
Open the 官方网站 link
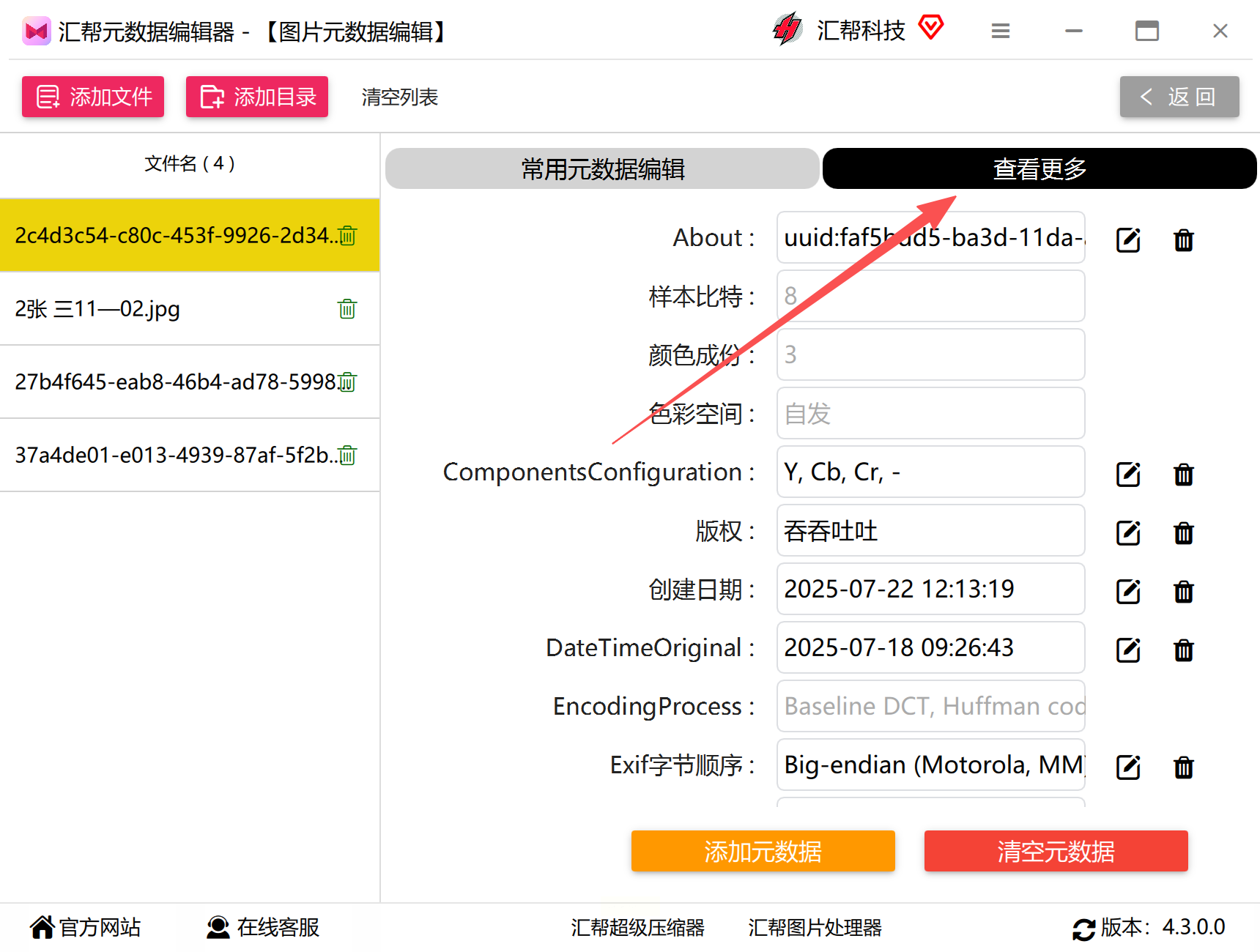click(85, 928)
